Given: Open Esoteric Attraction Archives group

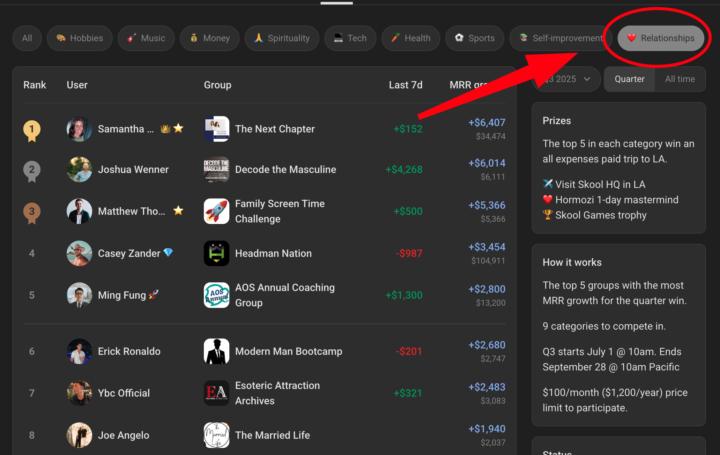Looking at the screenshot, I should [x=277, y=393].
